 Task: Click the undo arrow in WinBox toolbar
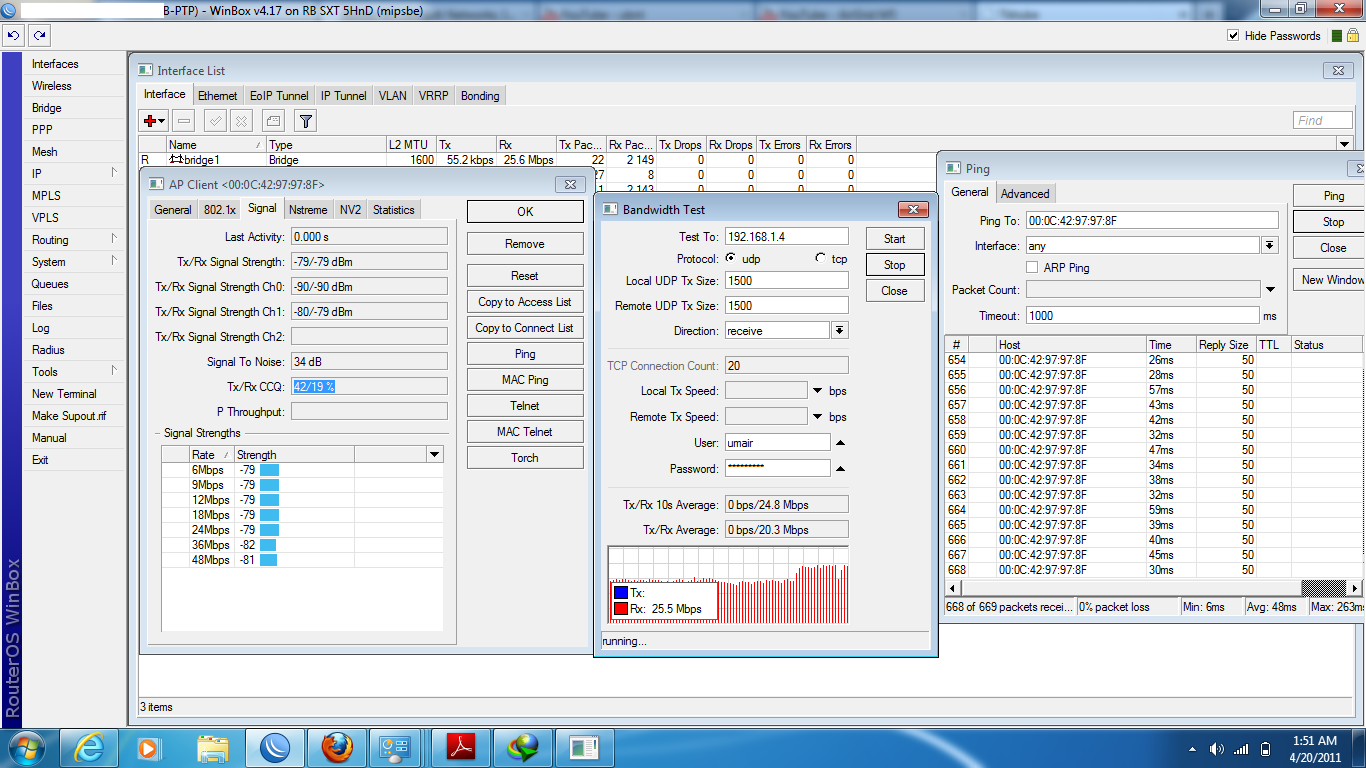(13, 35)
